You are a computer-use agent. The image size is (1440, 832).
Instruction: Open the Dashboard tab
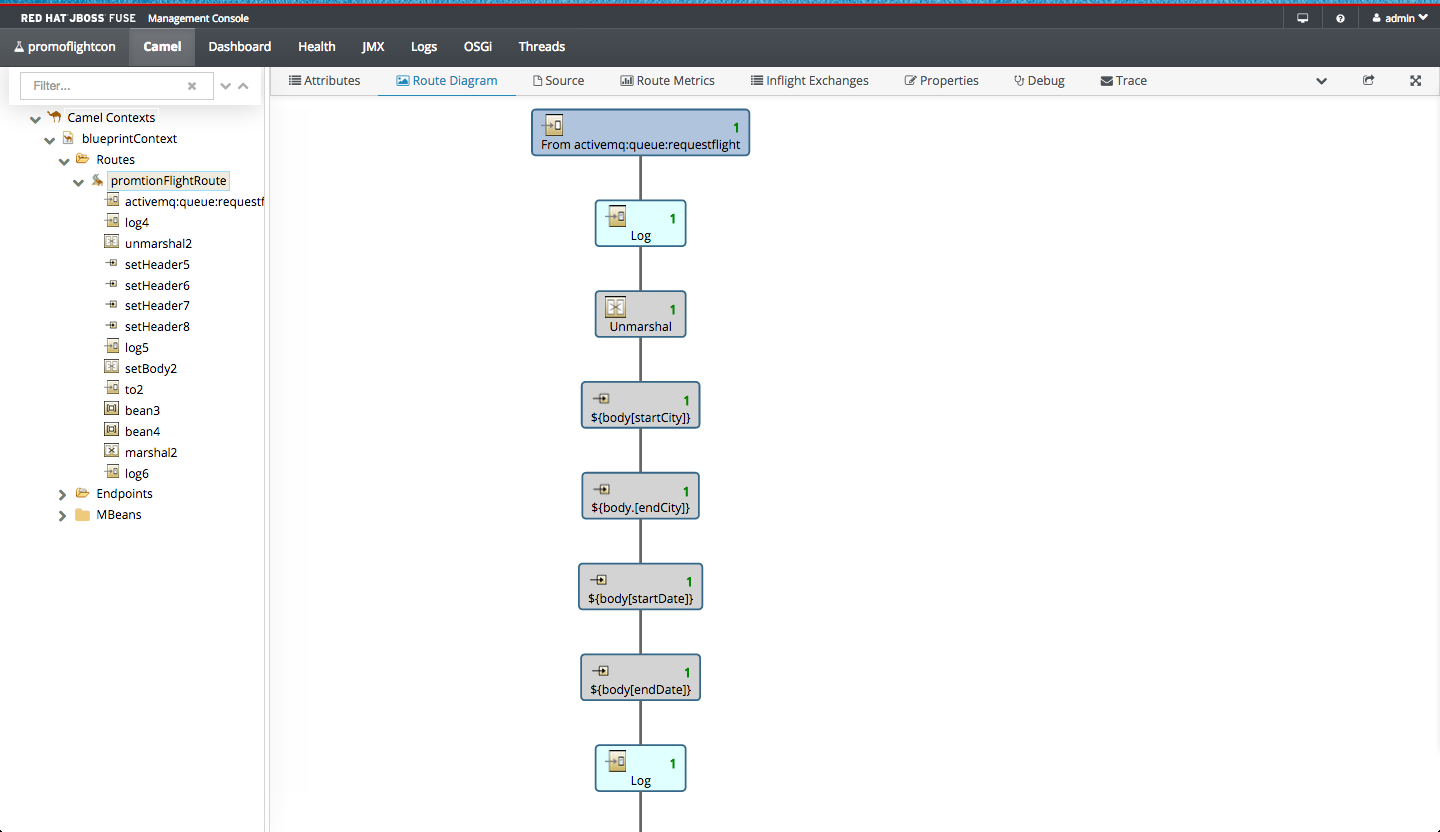click(240, 47)
